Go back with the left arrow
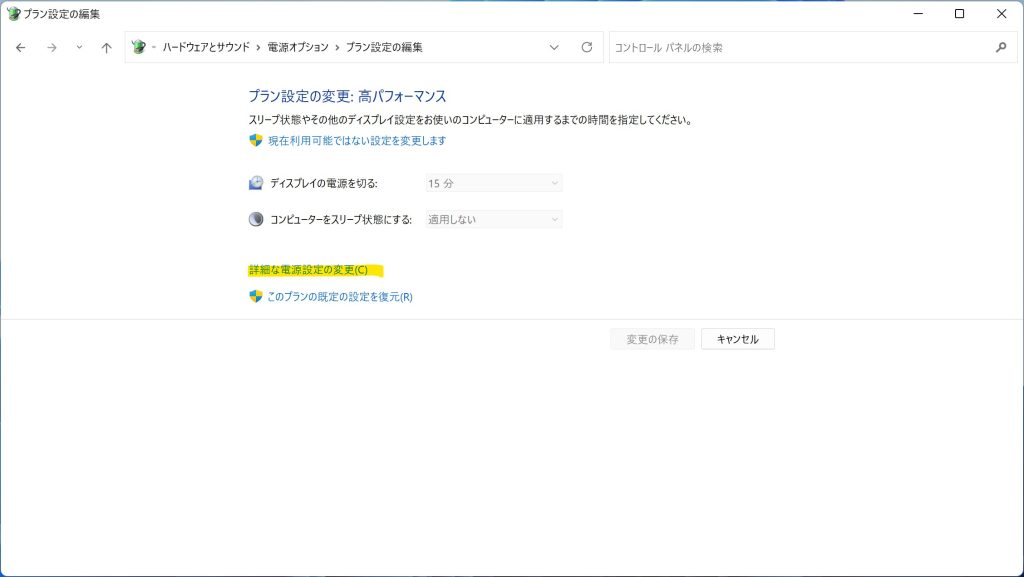The image size is (1024, 577). (21, 48)
